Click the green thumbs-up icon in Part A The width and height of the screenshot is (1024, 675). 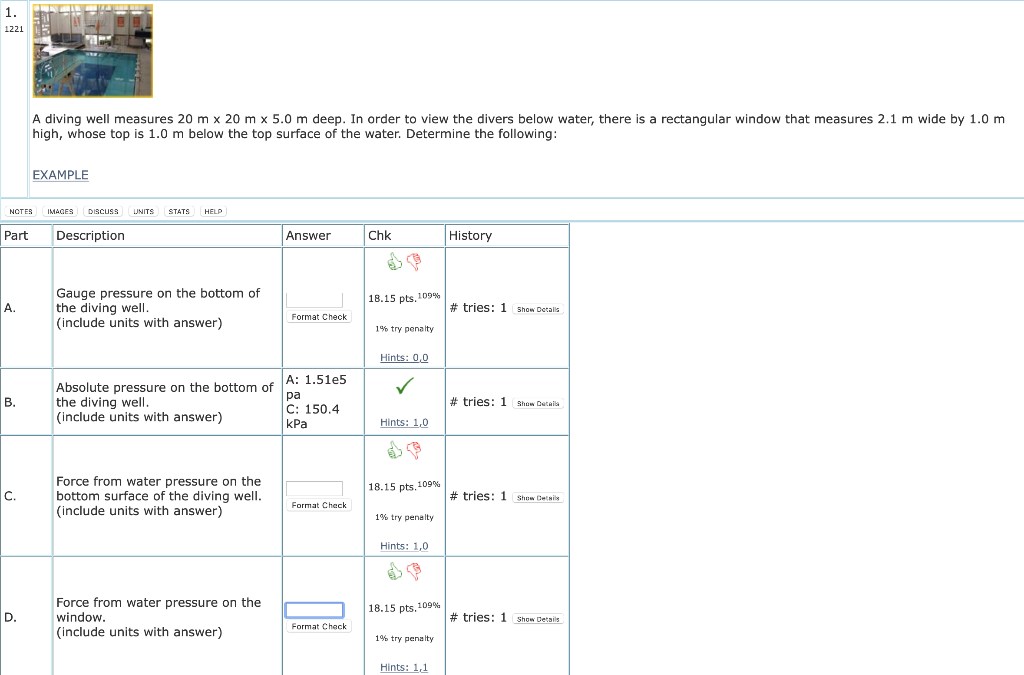(x=394, y=262)
